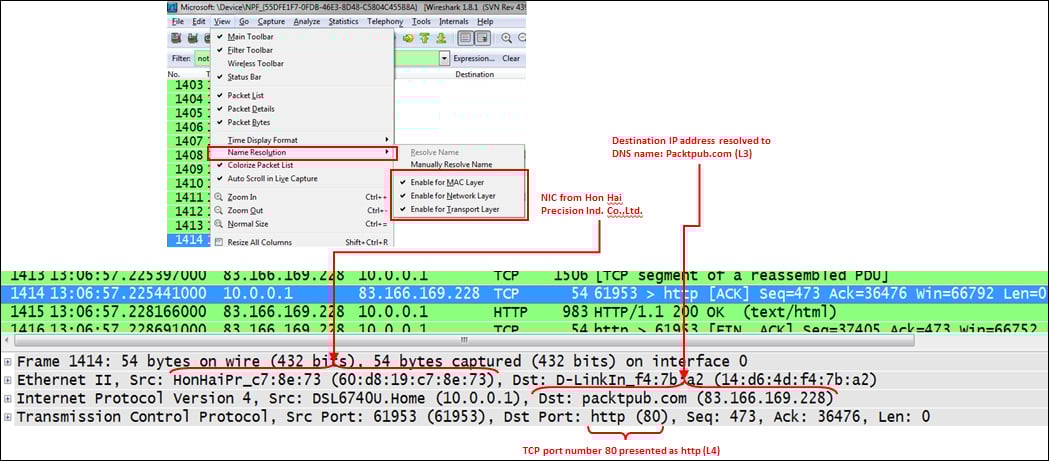The image size is (1049, 461).
Task: Open the Tools menu
Action: tap(421, 21)
